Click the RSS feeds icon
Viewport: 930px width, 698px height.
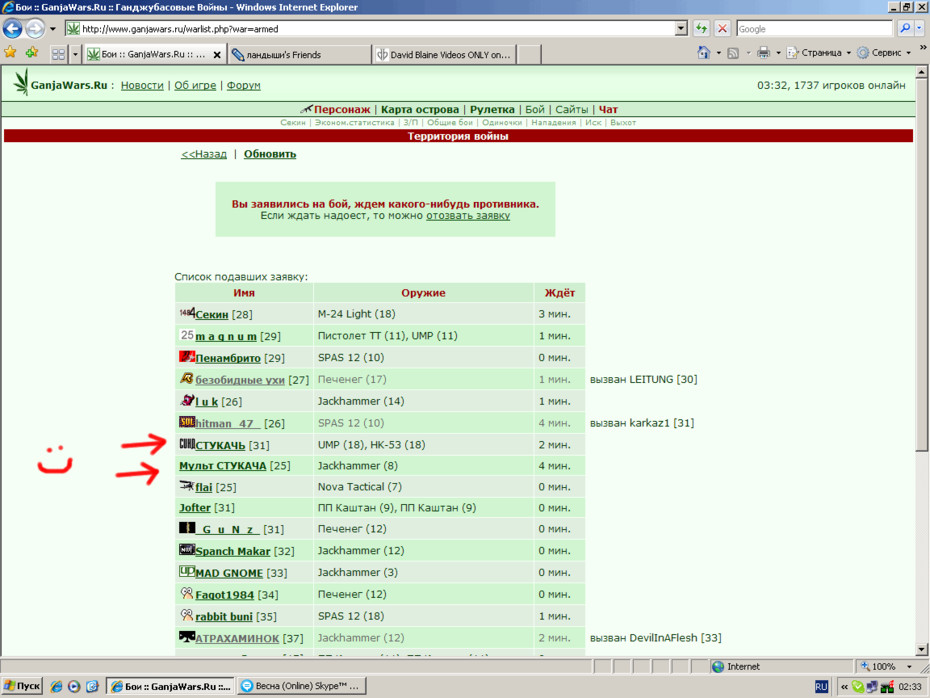coord(733,53)
